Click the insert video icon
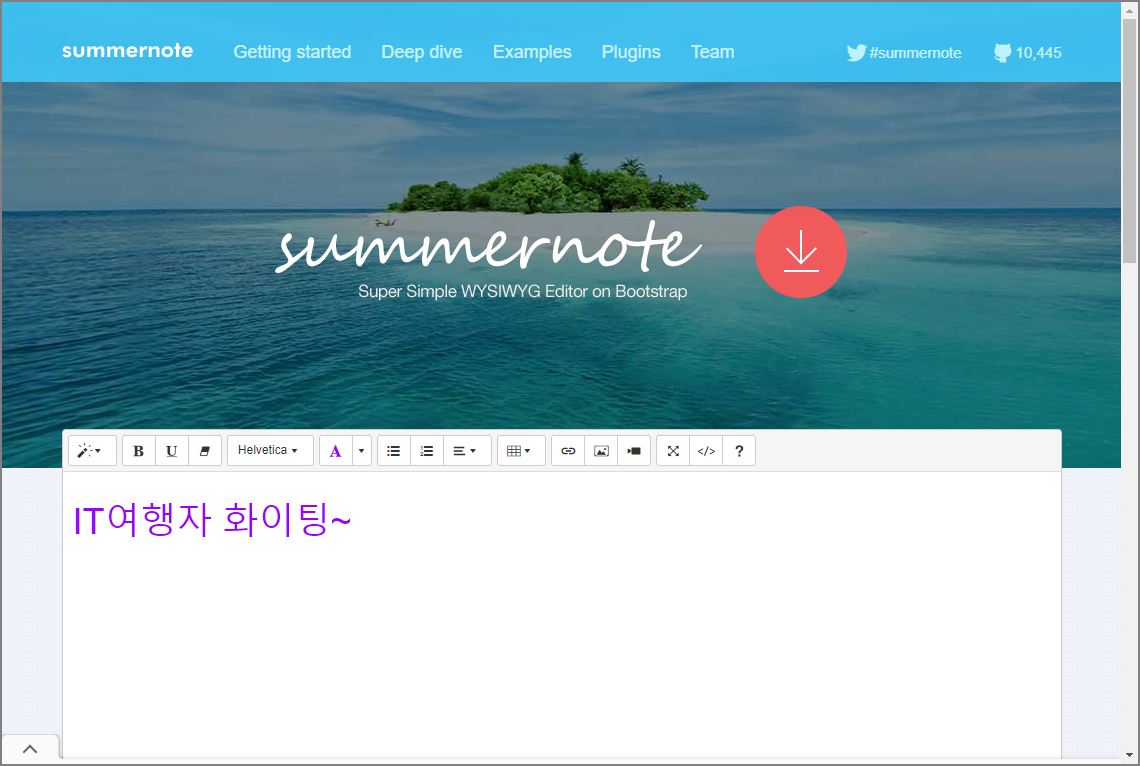1140x766 pixels. coord(633,451)
